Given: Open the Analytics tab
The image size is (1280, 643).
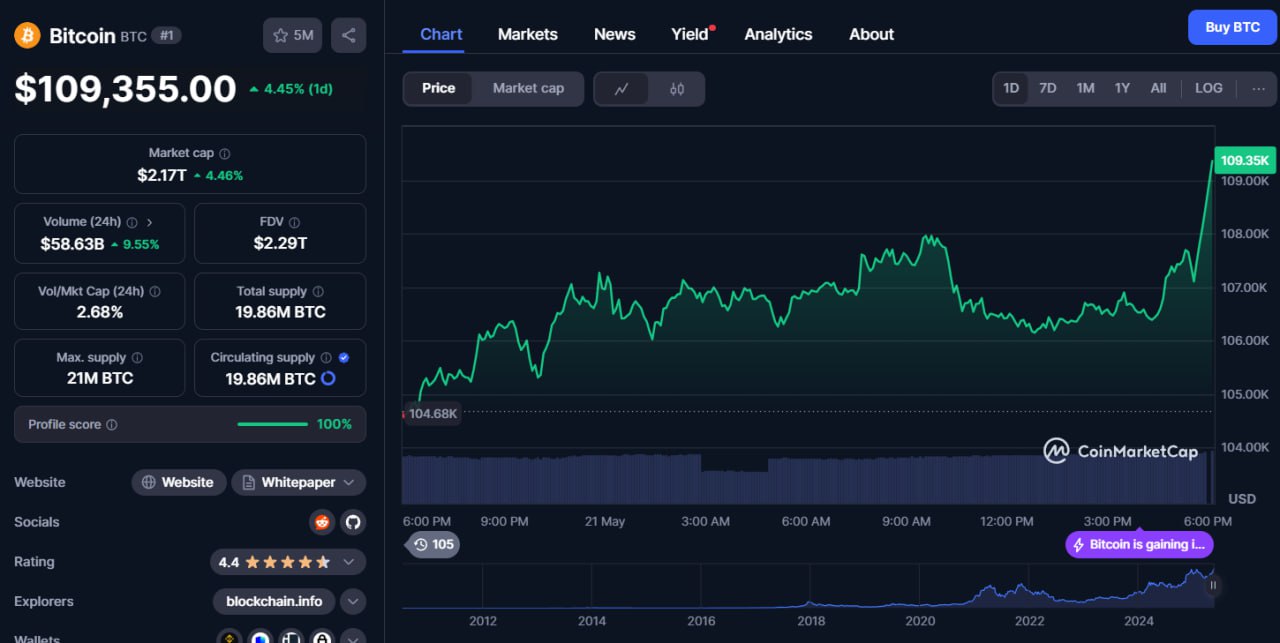Looking at the screenshot, I should coord(778,34).
